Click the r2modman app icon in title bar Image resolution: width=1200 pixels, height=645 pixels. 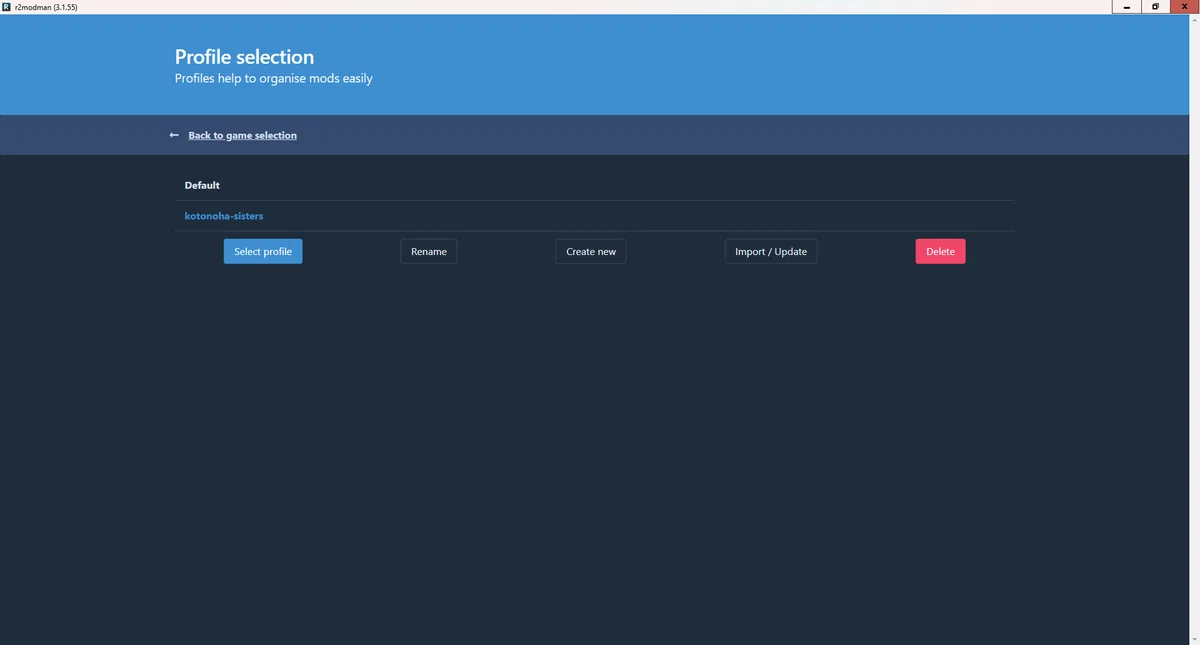click(7, 7)
